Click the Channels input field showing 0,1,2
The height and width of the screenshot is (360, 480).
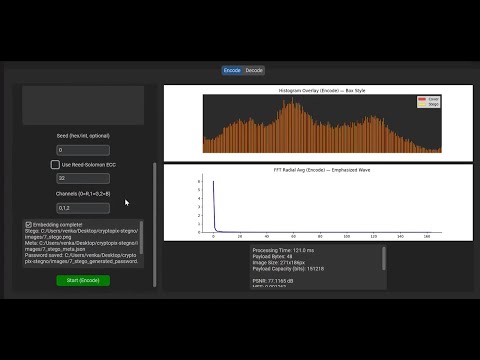click(x=83, y=208)
